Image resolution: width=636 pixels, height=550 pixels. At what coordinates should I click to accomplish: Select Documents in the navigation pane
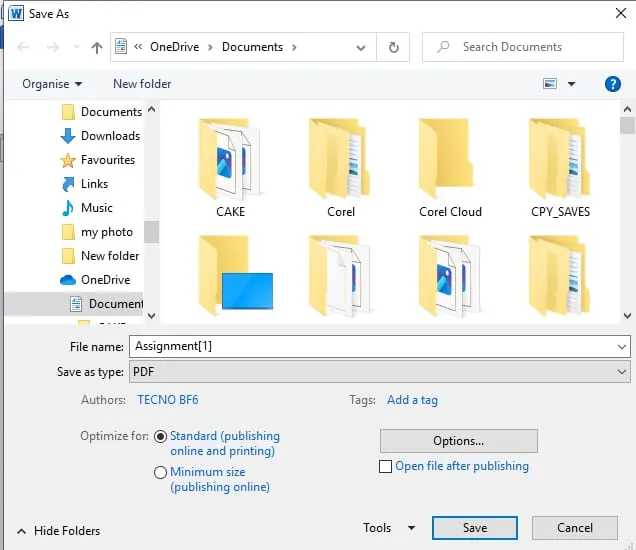coord(101,112)
